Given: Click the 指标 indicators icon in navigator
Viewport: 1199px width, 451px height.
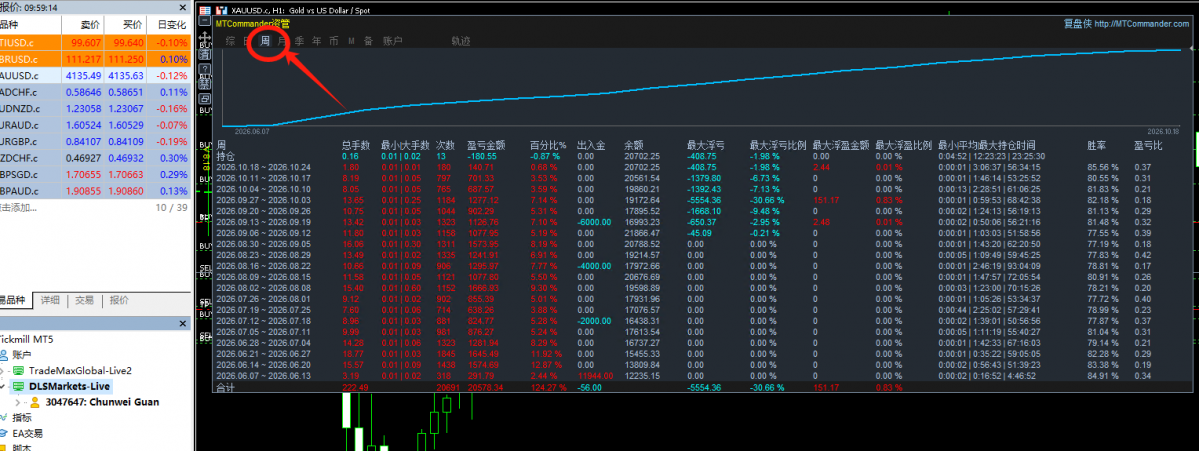Looking at the screenshot, I should pyautogui.click(x=4, y=417).
